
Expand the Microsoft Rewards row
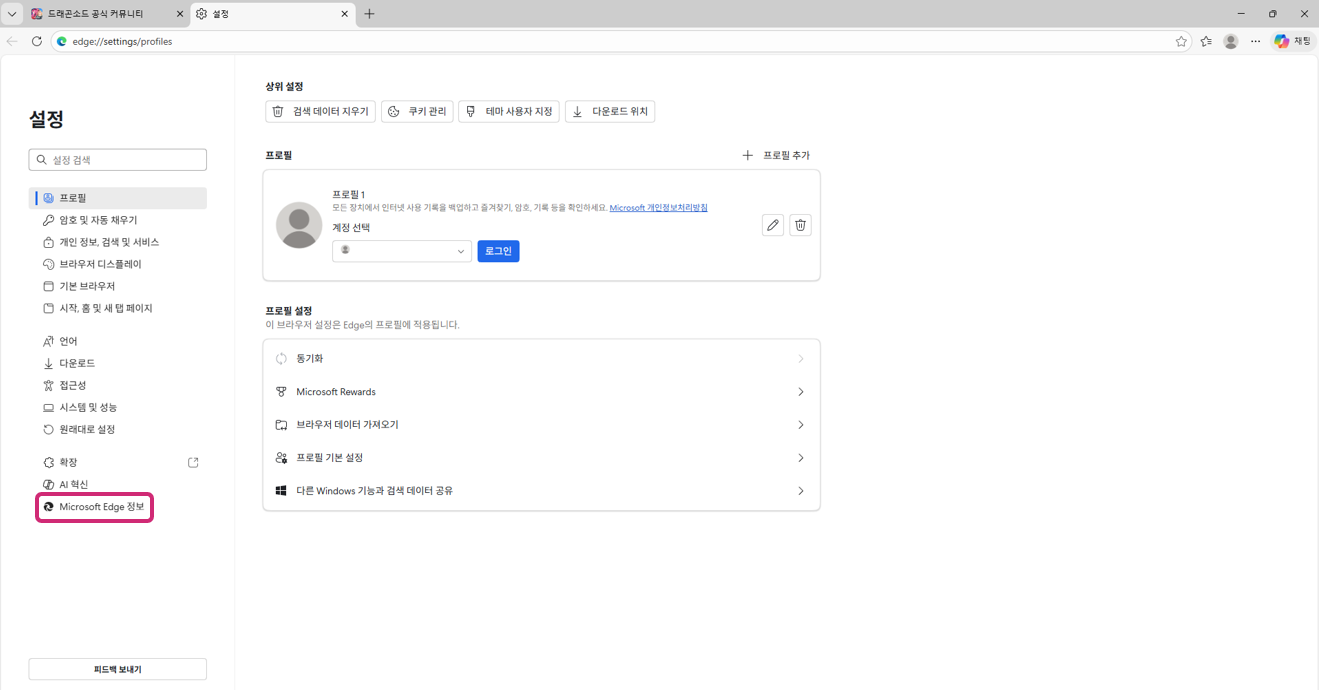541,392
